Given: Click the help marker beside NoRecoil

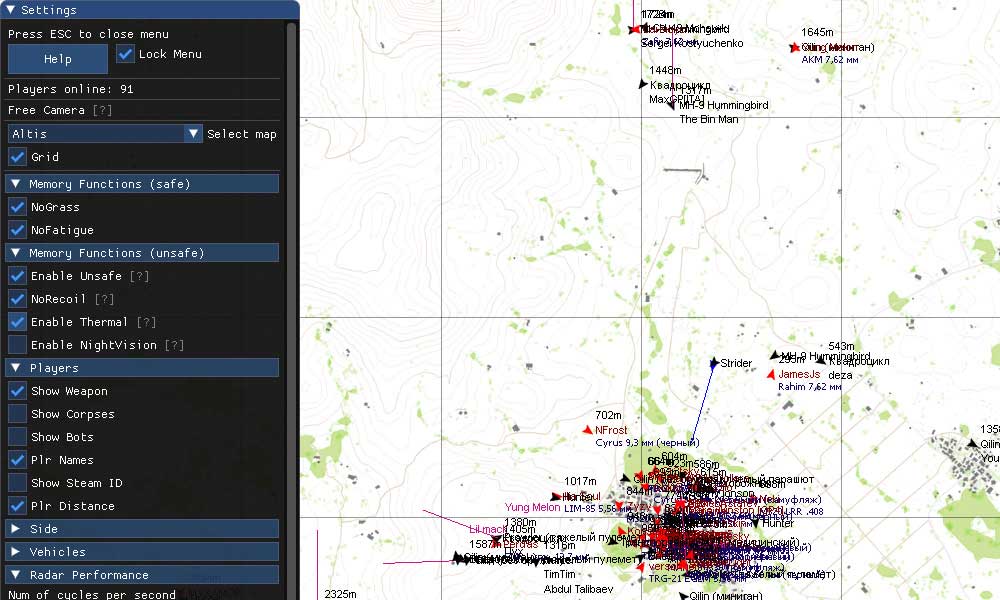Looking at the screenshot, I should coord(104,299).
